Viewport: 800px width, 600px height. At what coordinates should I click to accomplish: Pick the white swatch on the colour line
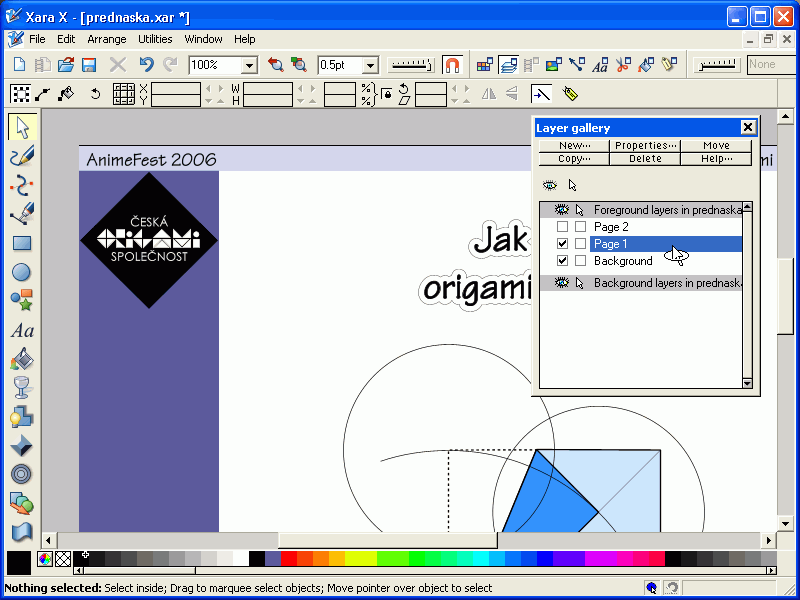(241, 558)
